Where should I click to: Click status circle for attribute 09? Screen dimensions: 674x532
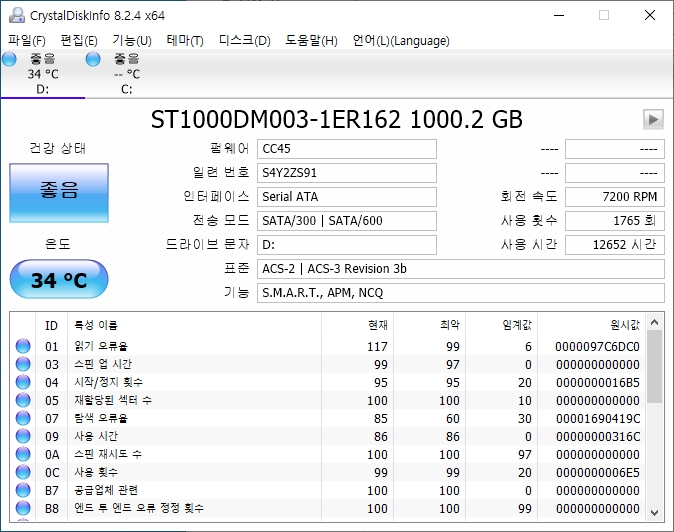23,437
